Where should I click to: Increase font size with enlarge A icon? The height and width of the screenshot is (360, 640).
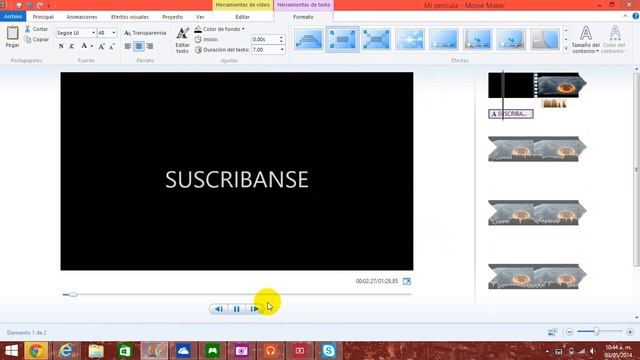coord(101,46)
